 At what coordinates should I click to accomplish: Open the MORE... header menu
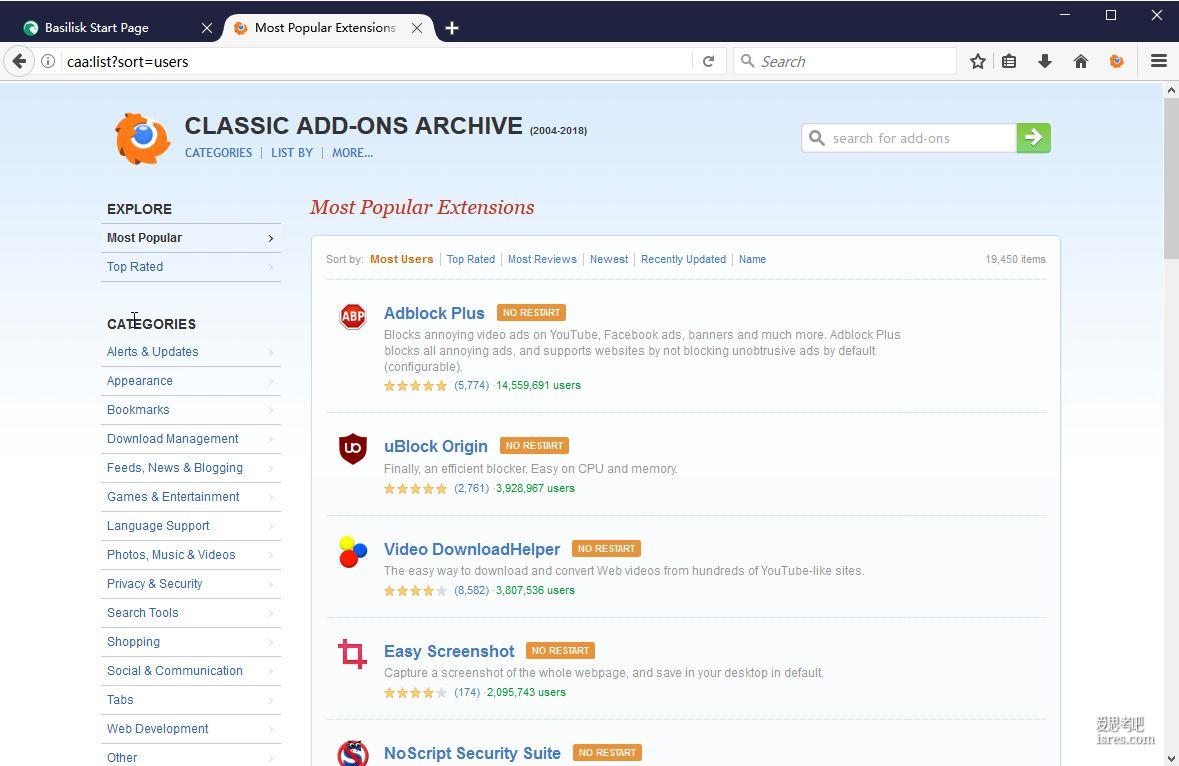(x=353, y=153)
